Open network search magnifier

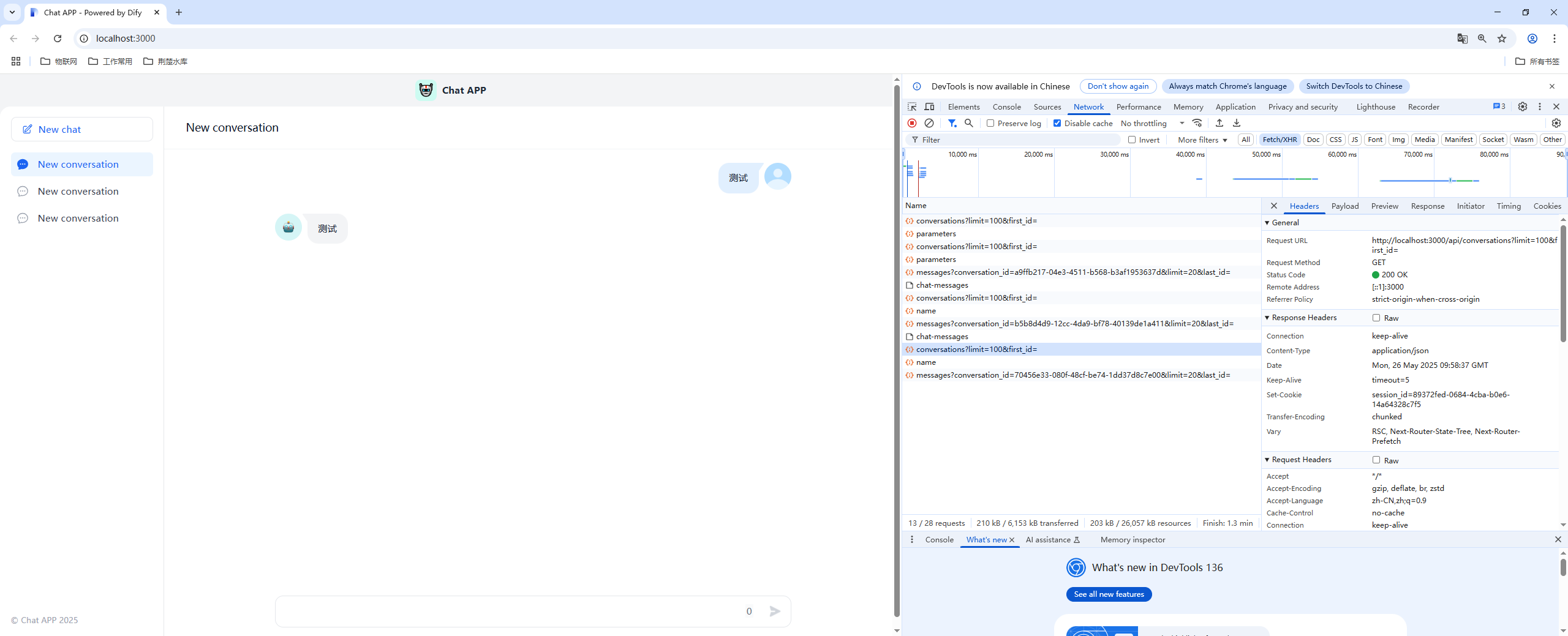(x=969, y=123)
